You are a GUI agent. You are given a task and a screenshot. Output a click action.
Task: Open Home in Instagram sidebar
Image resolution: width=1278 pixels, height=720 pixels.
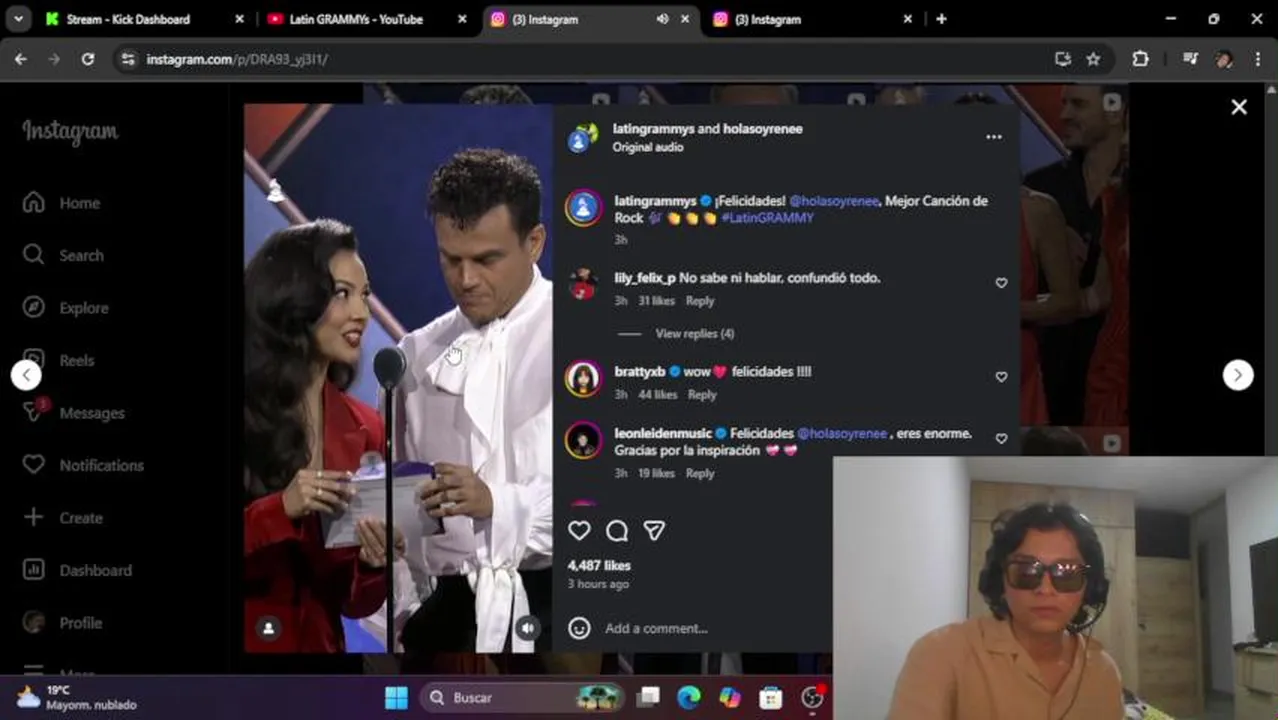tap(62, 203)
